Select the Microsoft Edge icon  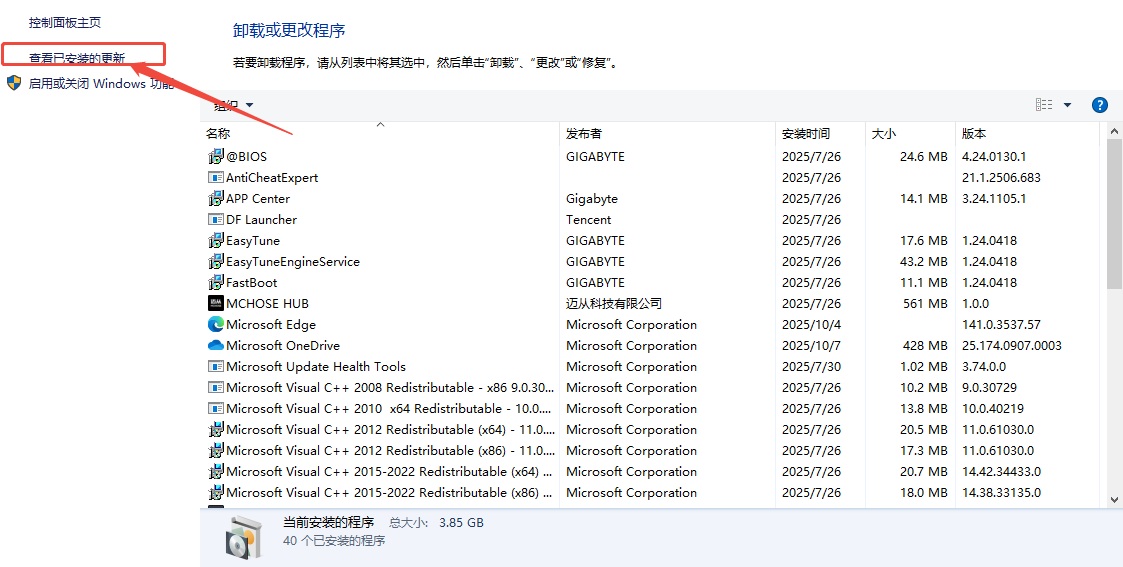pos(215,325)
